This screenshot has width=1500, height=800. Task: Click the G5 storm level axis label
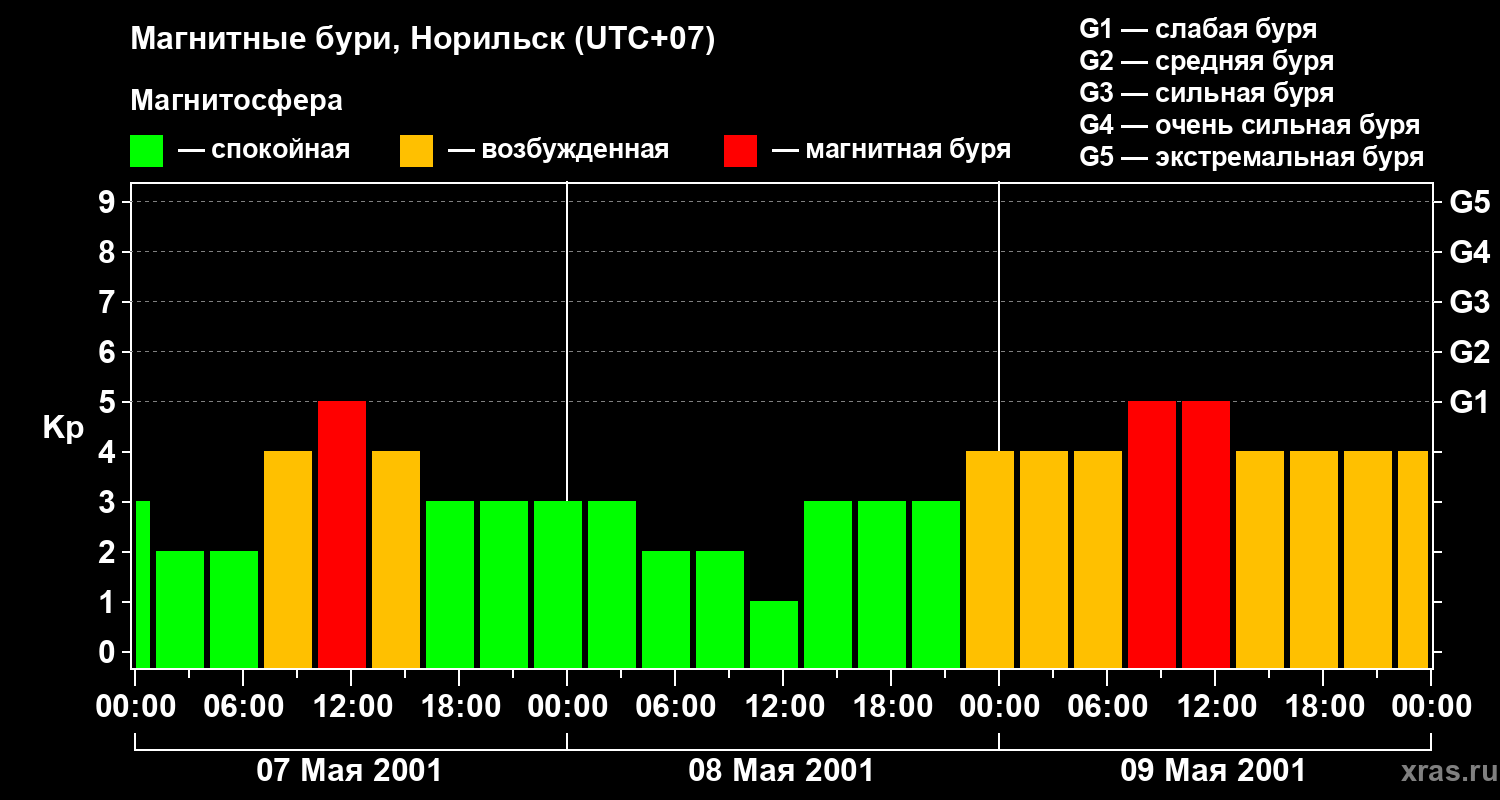pyautogui.click(x=1469, y=202)
